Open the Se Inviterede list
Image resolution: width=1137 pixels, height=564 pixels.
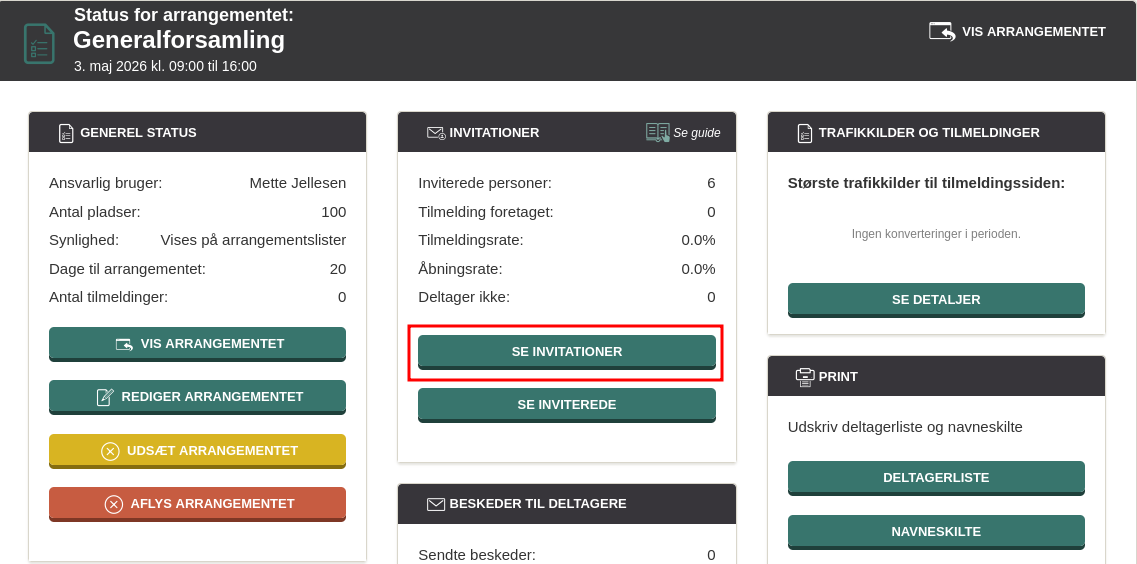tap(566, 405)
